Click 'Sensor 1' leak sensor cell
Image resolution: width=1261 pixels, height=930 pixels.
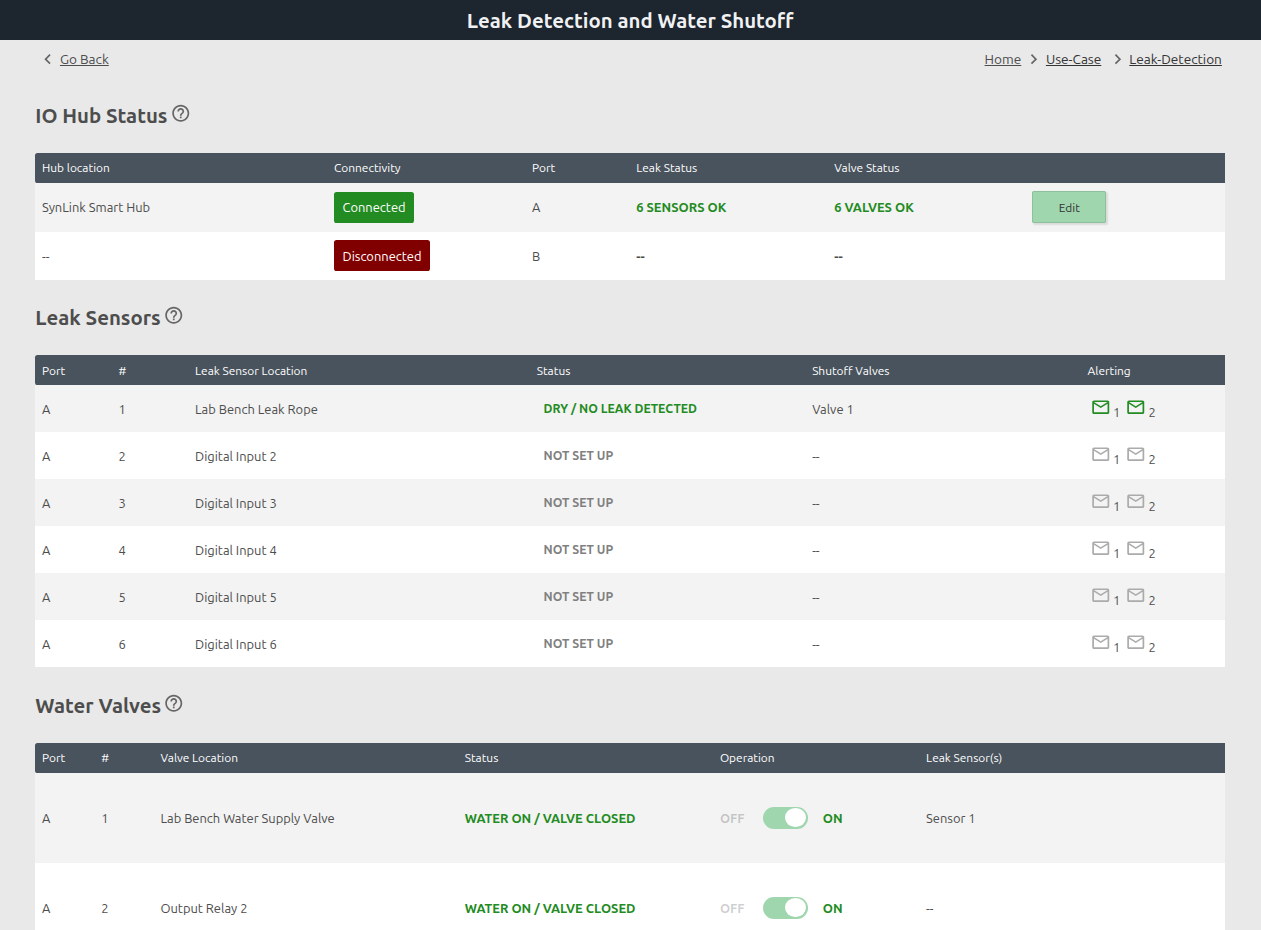(x=950, y=818)
